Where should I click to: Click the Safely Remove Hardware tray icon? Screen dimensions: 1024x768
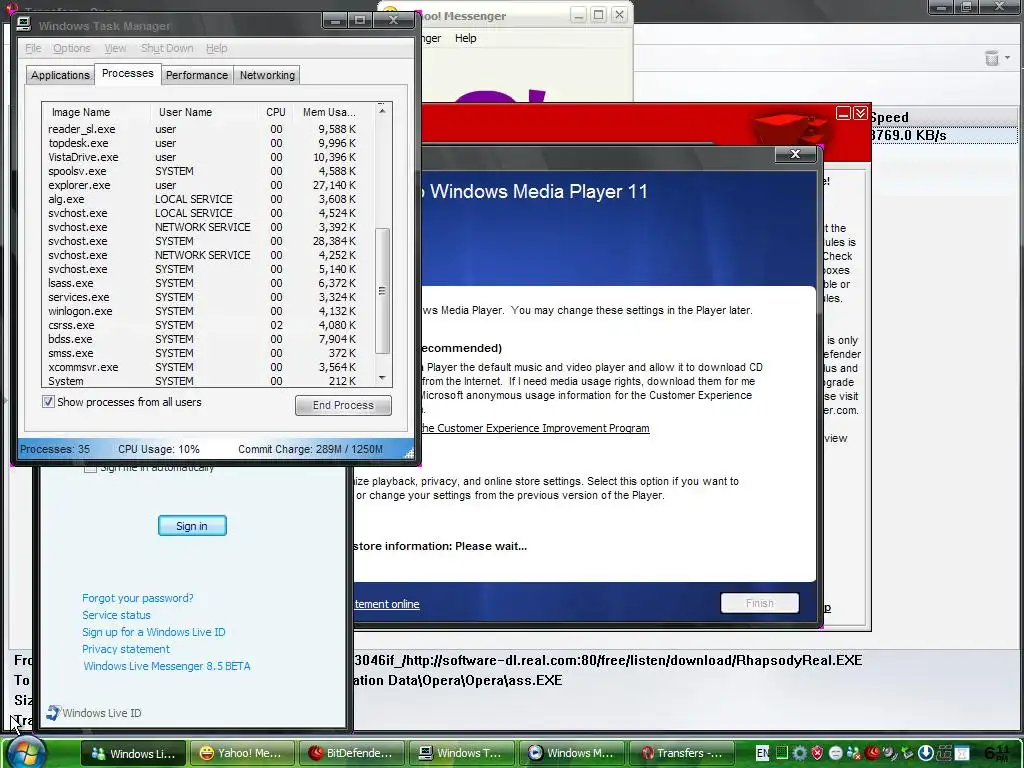(x=906, y=753)
